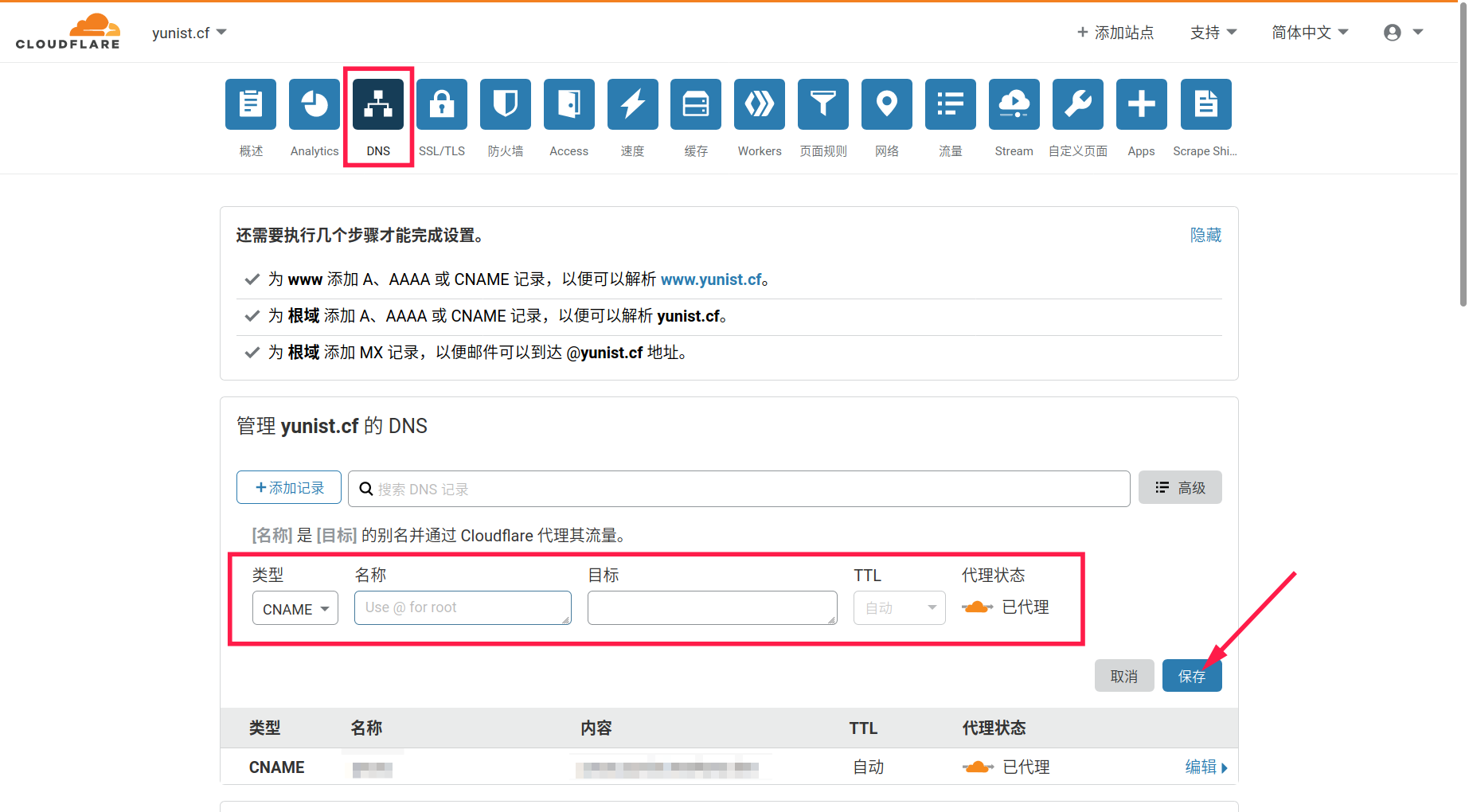Open the 自定义页面 wrench icon
The image size is (1469, 812).
click(x=1078, y=104)
